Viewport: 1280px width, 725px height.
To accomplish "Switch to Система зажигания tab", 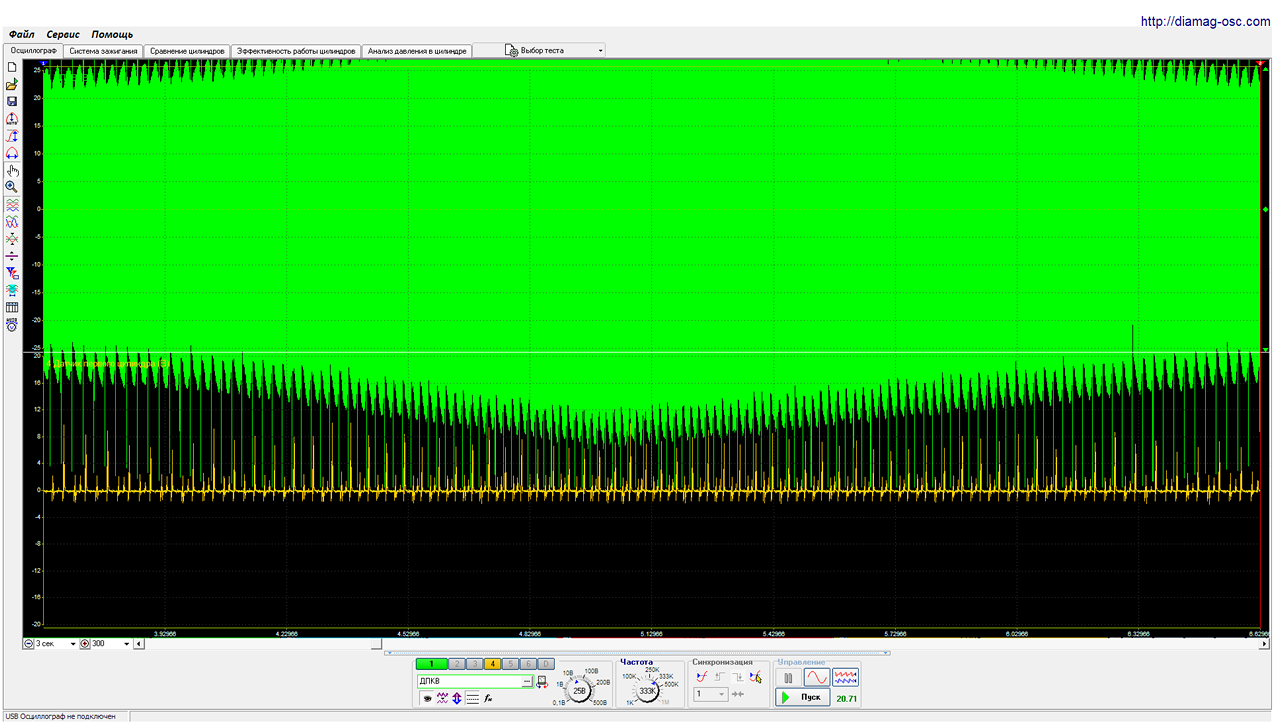I will tap(104, 50).
